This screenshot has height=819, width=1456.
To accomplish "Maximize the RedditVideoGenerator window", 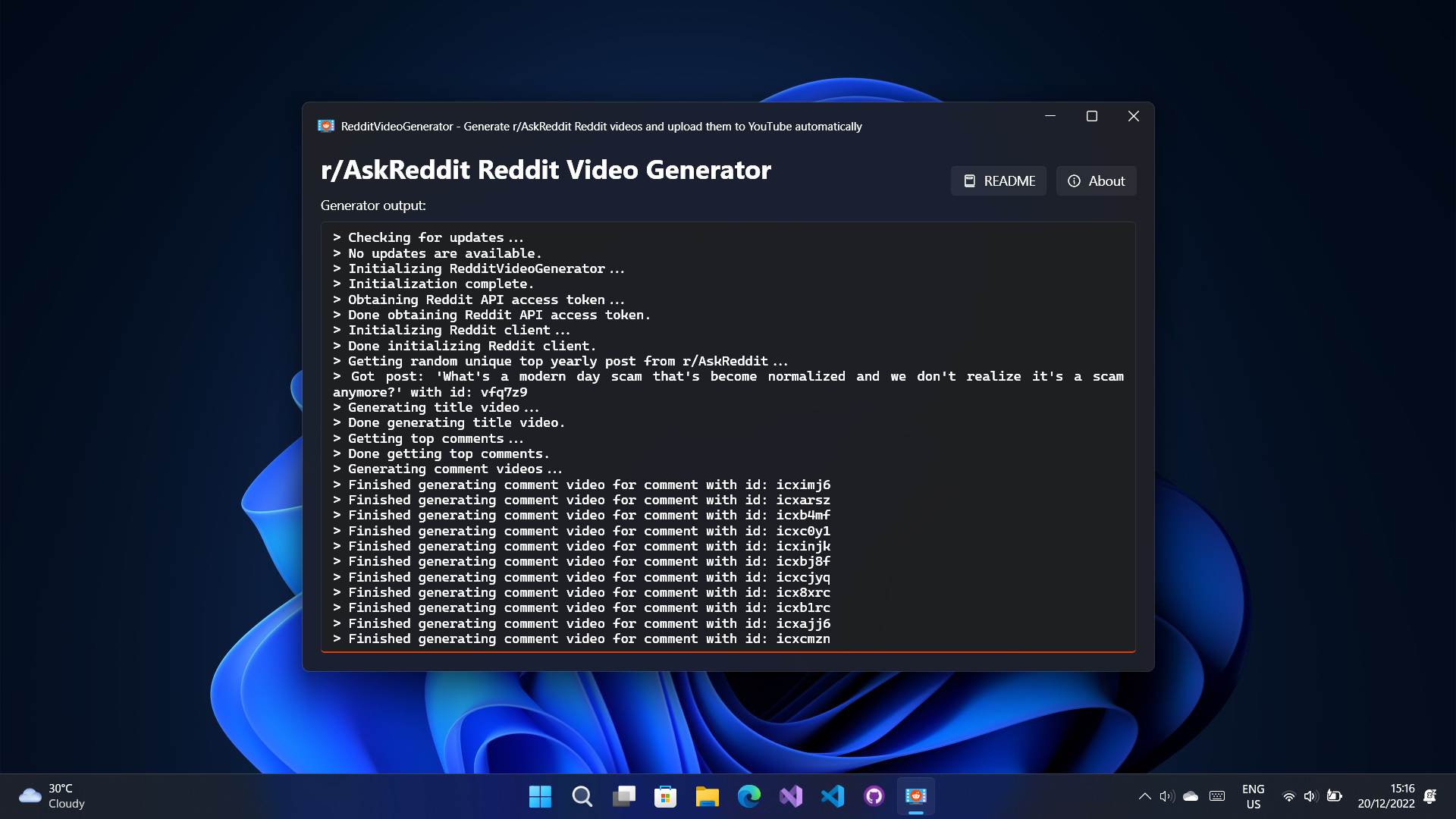I will click(1092, 116).
